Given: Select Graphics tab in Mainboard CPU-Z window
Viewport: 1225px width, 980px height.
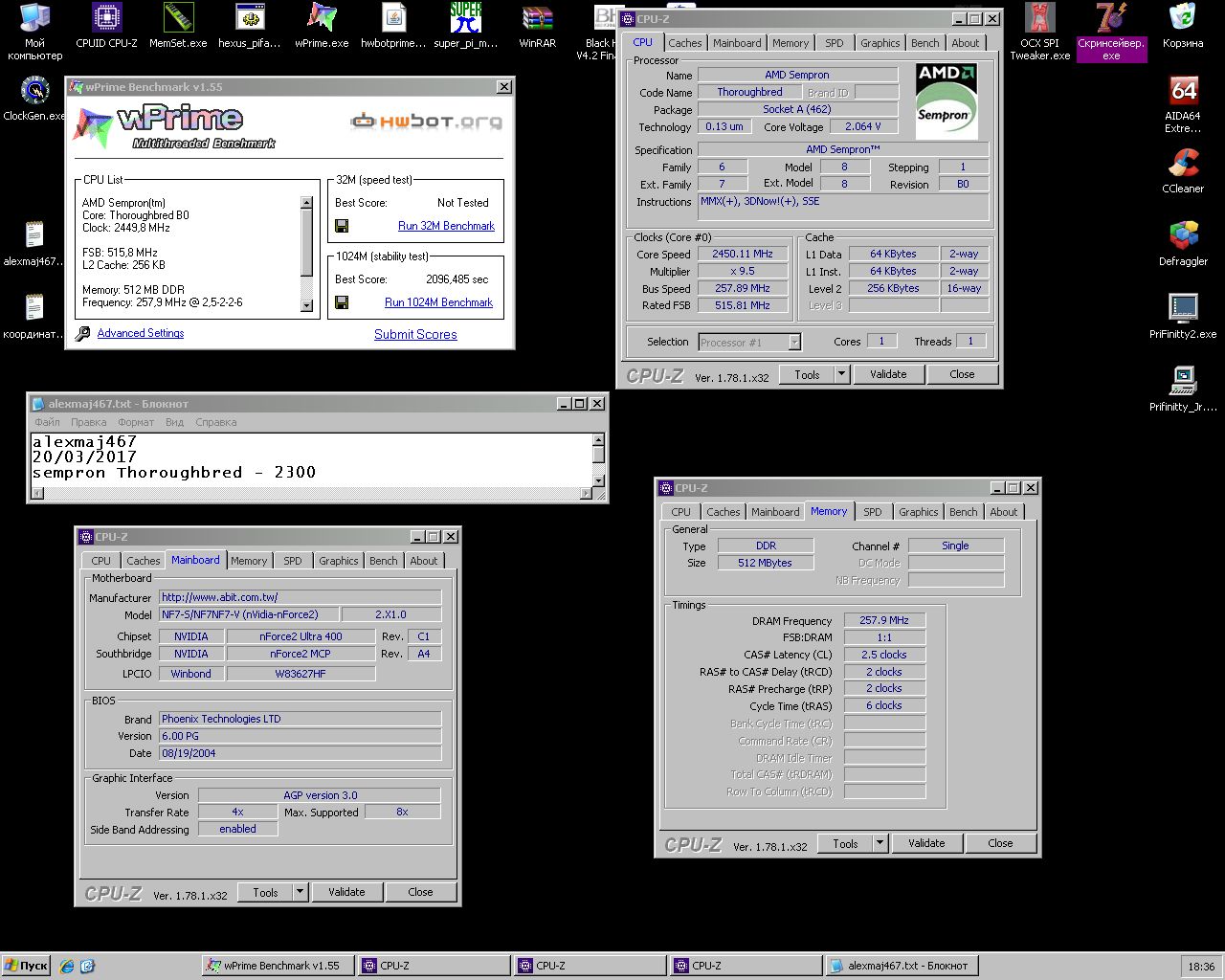Looking at the screenshot, I should pyautogui.click(x=339, y=561).
